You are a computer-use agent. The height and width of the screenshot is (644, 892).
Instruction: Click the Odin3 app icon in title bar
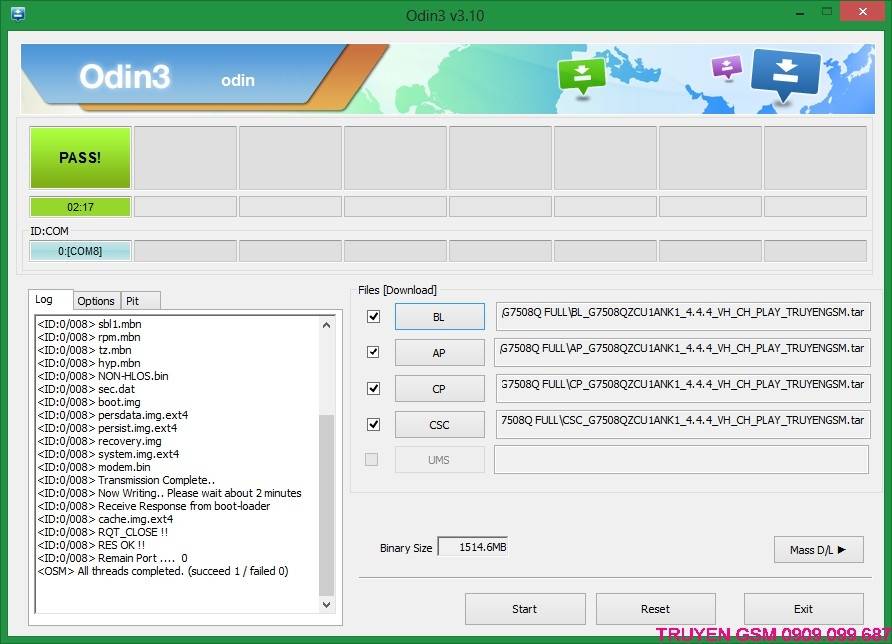pyautogui.click(x=16, y=15)
